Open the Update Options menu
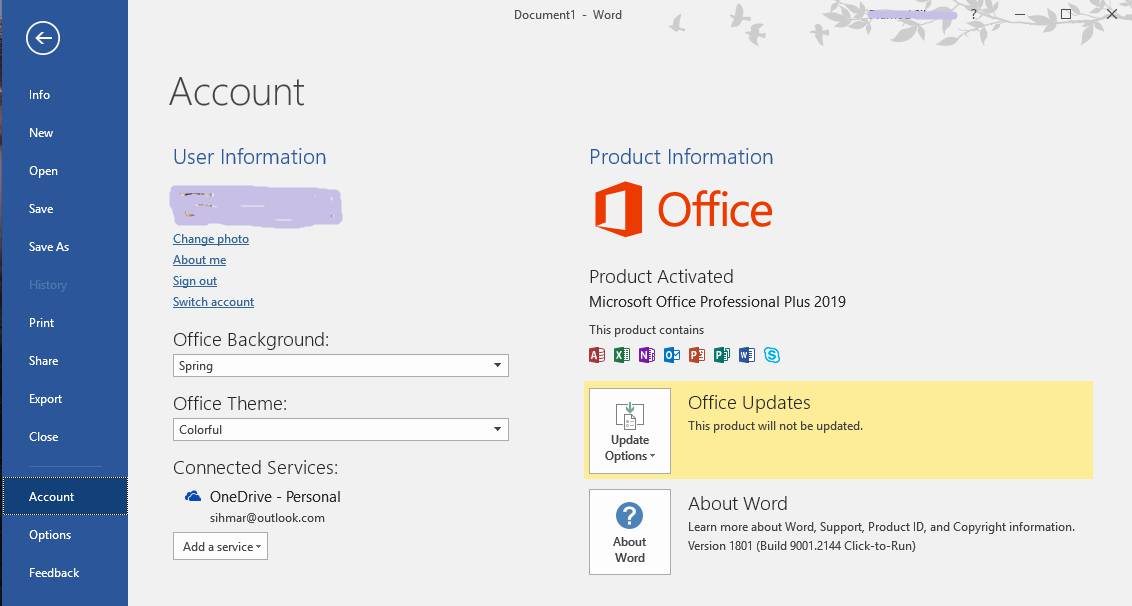 (630, 431)
